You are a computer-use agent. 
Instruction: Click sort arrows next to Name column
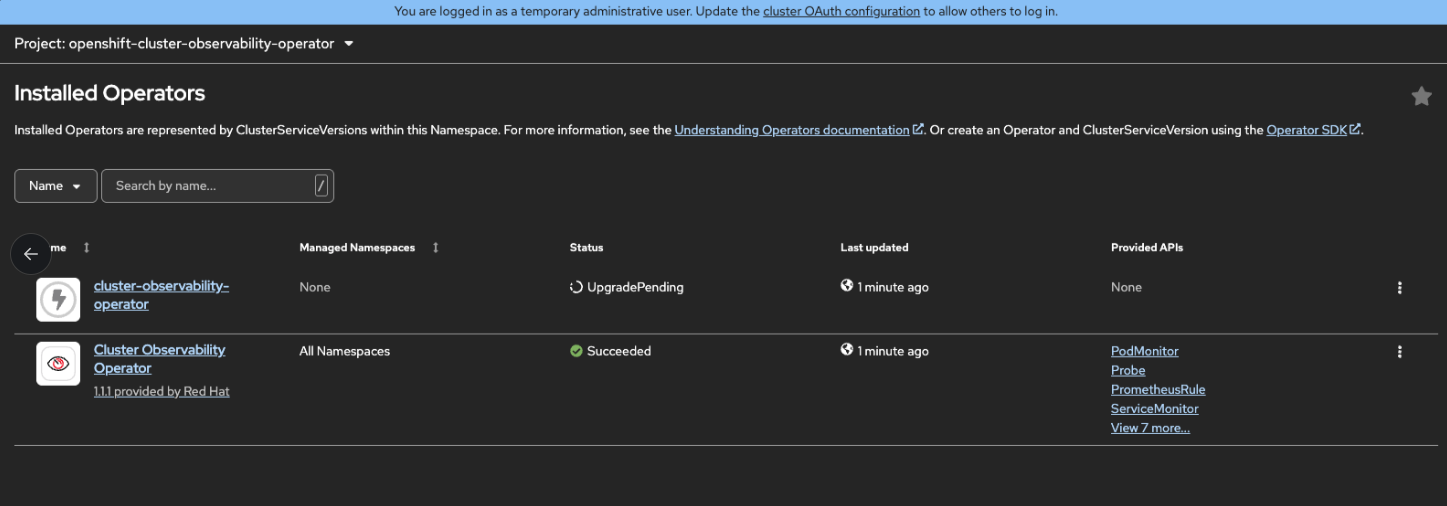86,247
